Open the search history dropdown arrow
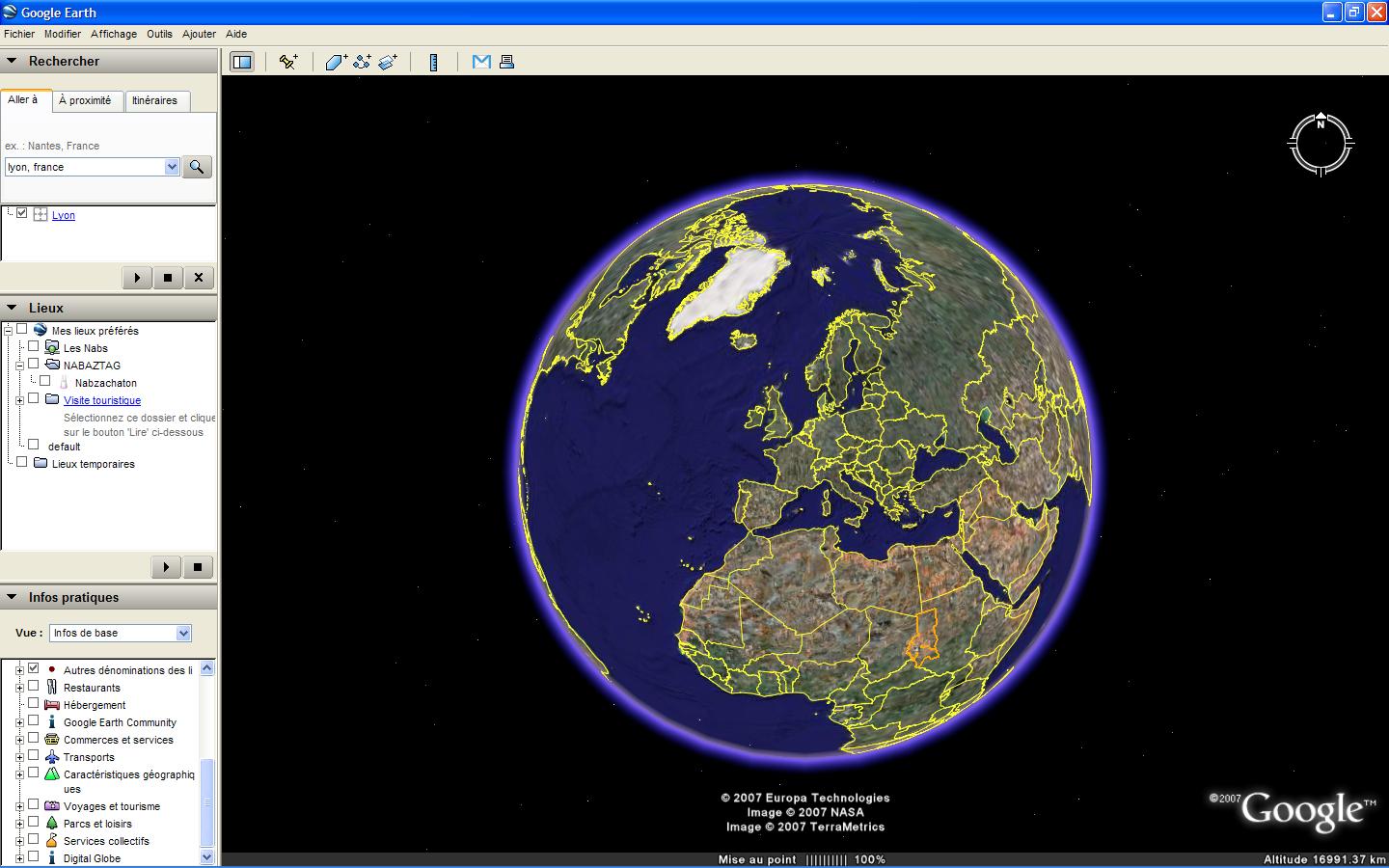The image size is (1389, 868). tap(172, 167)
